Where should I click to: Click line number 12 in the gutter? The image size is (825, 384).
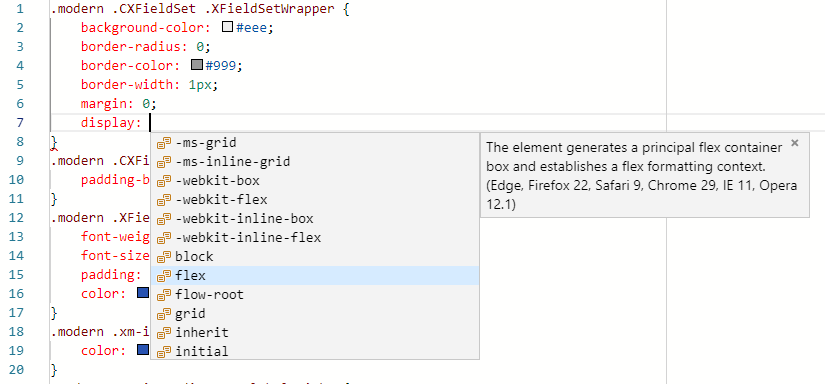pyautogui.click(x=16, y=218)
